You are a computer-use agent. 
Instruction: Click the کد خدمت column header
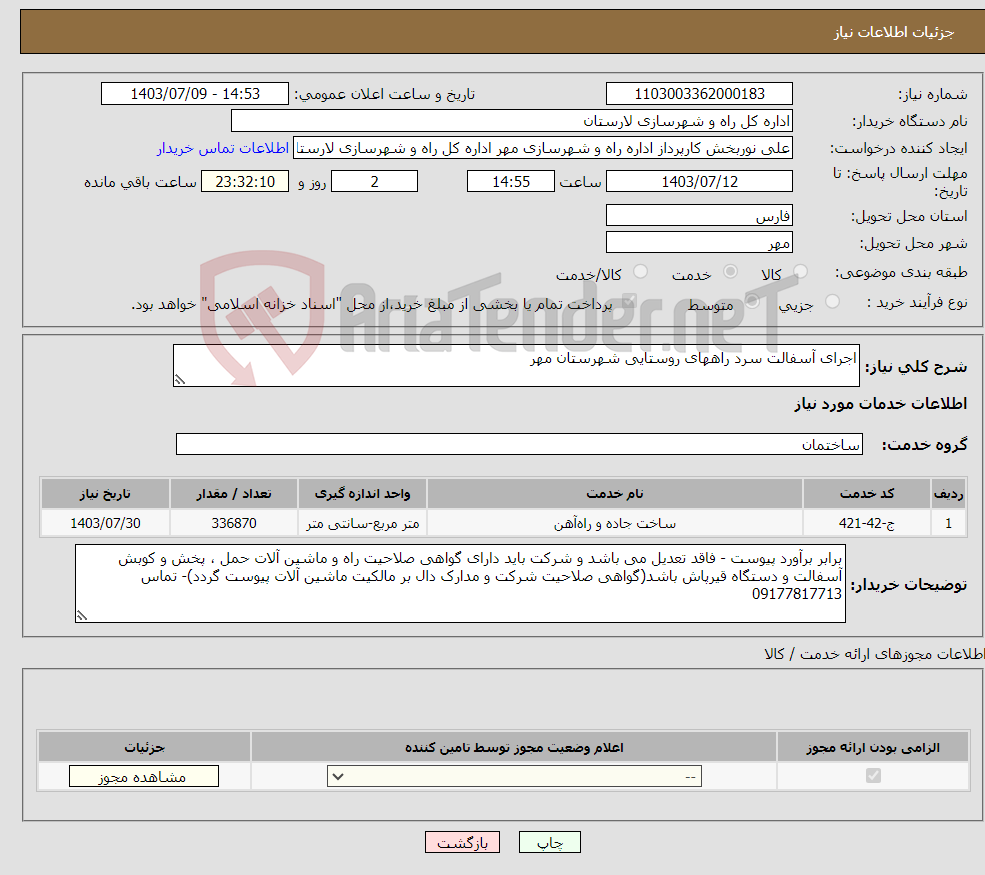click(866, 494)
